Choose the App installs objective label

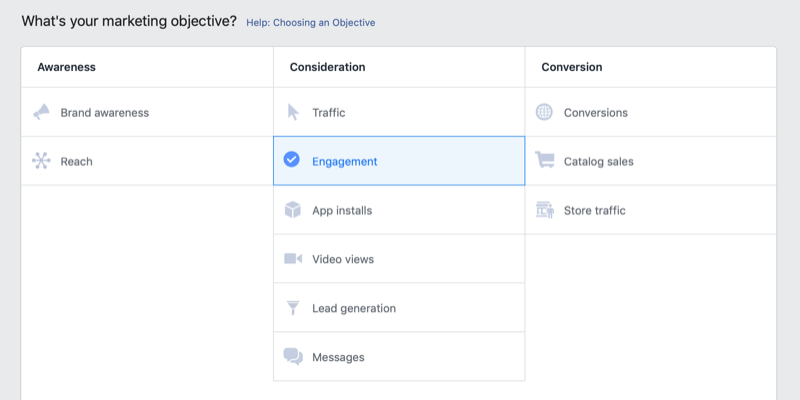coord(342,211)
